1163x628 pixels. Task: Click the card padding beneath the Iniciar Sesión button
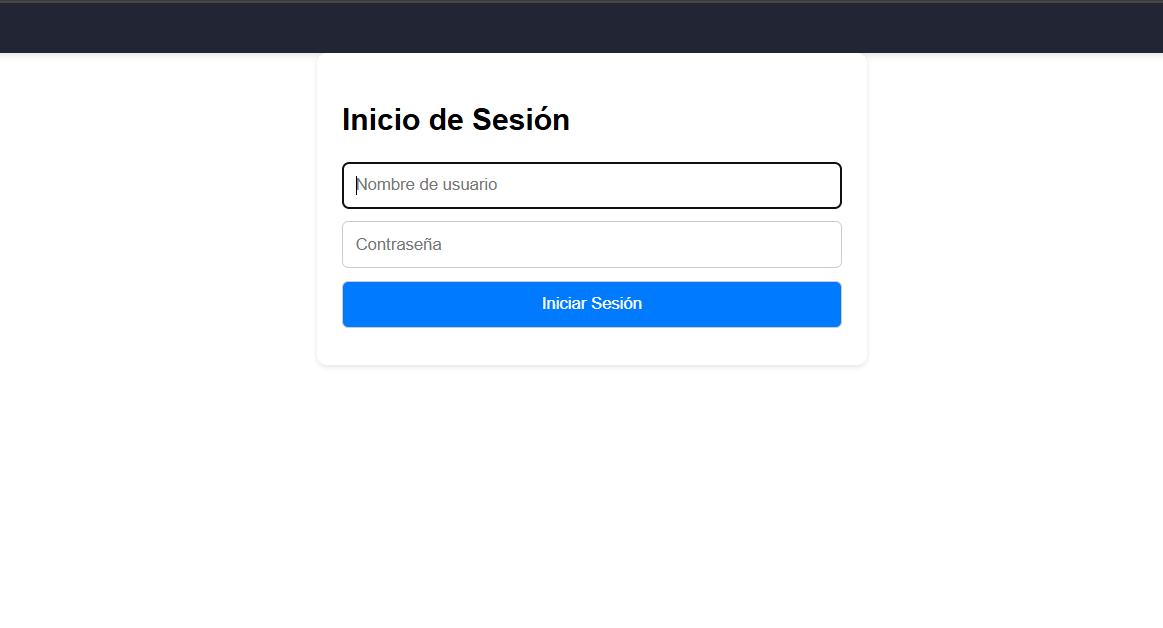click(591, 346)
